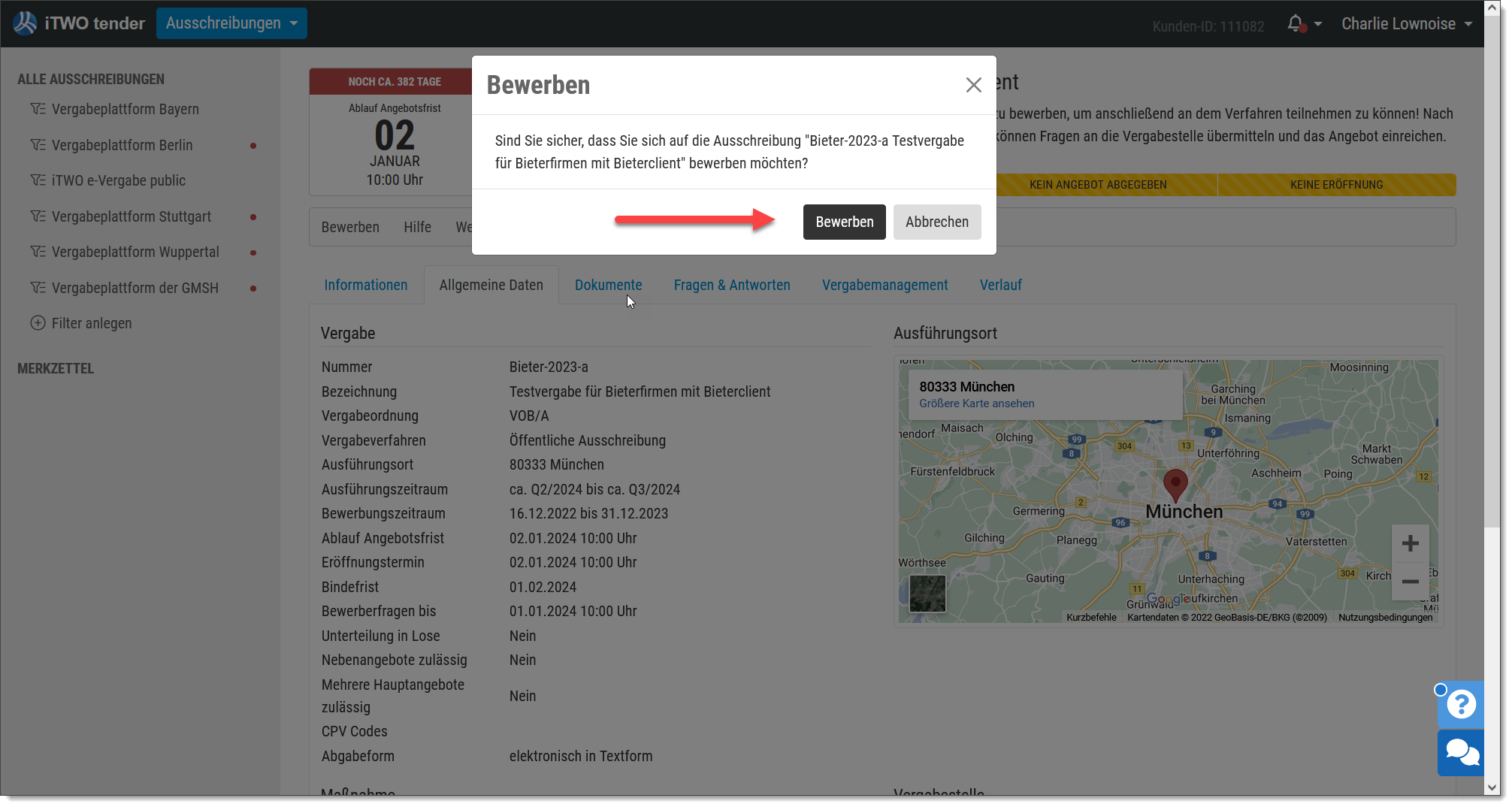Click filter icon beside Vergabeplattform Wuppertal
The width and height of the screenshot is (1512, 807).
tap(38, 252)
